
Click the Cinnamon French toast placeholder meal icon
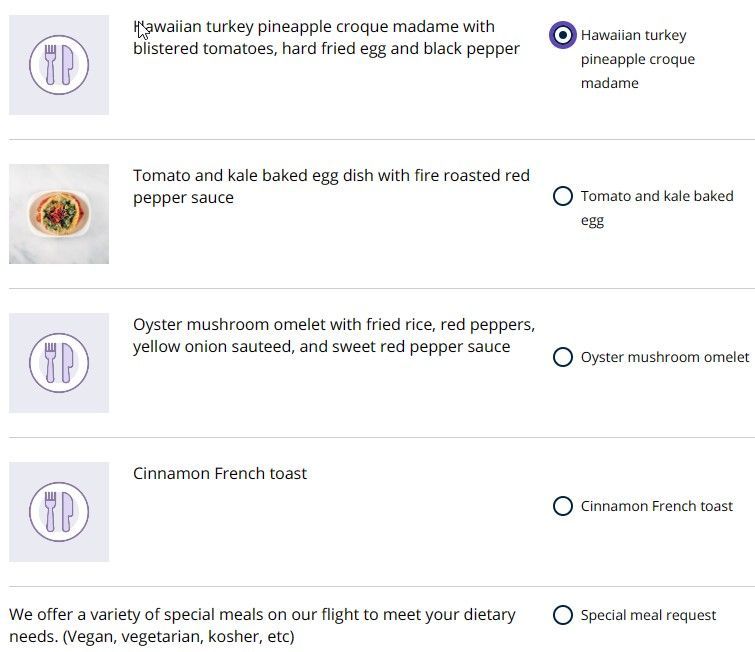coord(59,512)
